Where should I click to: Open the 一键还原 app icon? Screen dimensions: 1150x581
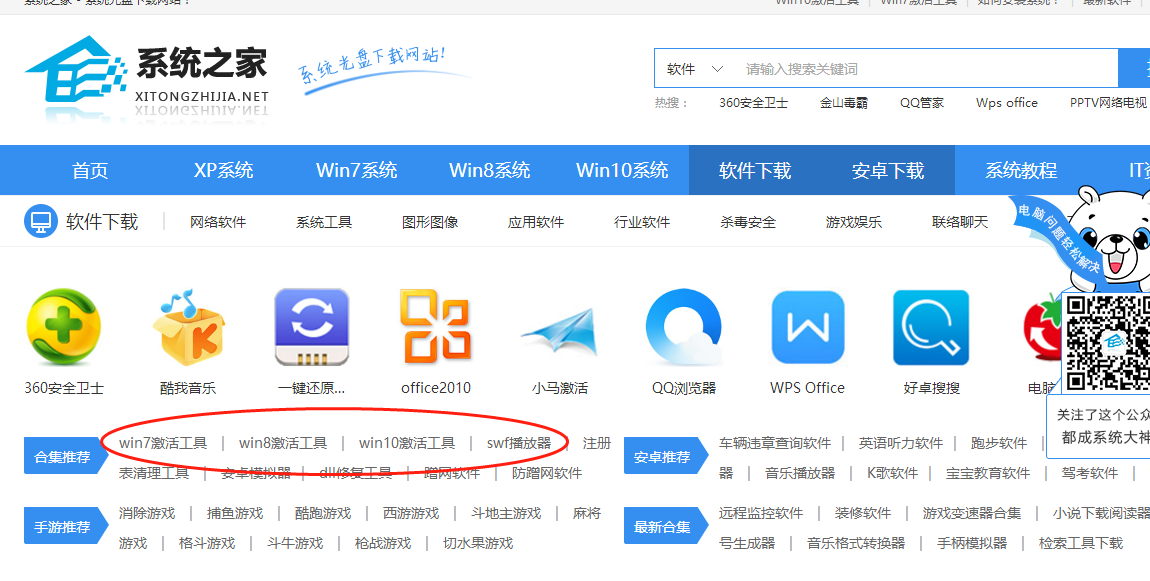312,327
